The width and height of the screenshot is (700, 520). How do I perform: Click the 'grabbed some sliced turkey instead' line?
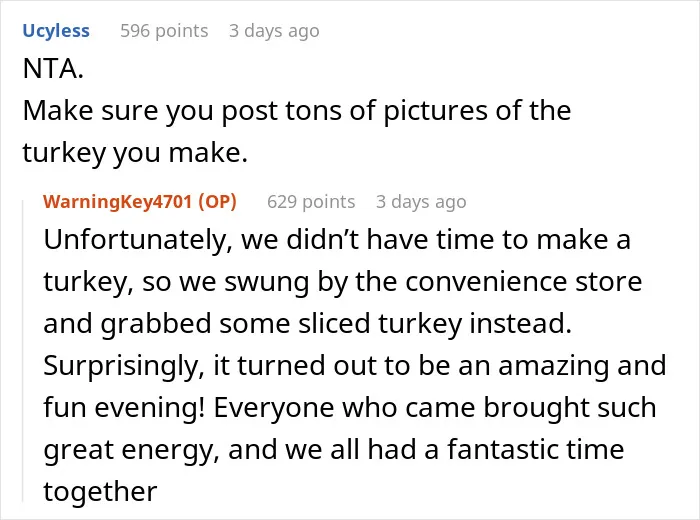point(308,324)
